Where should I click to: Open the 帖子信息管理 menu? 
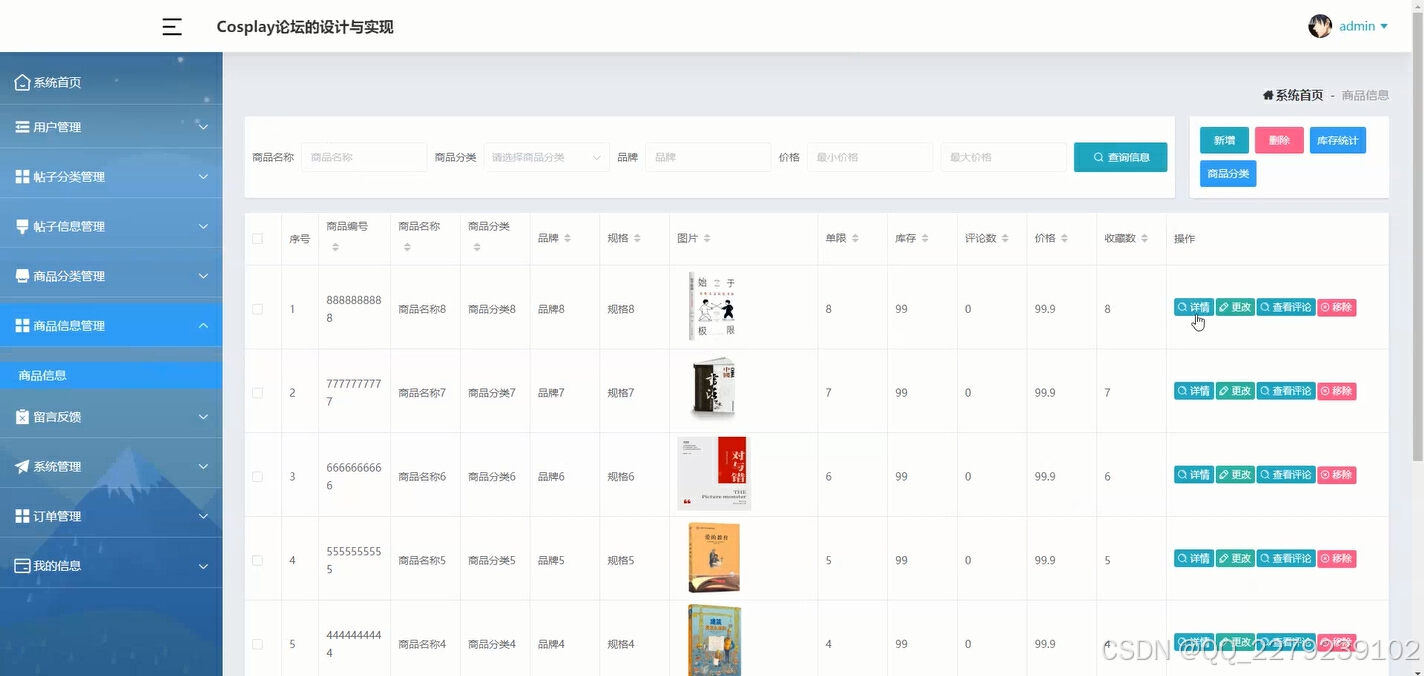tap(110, 225)
